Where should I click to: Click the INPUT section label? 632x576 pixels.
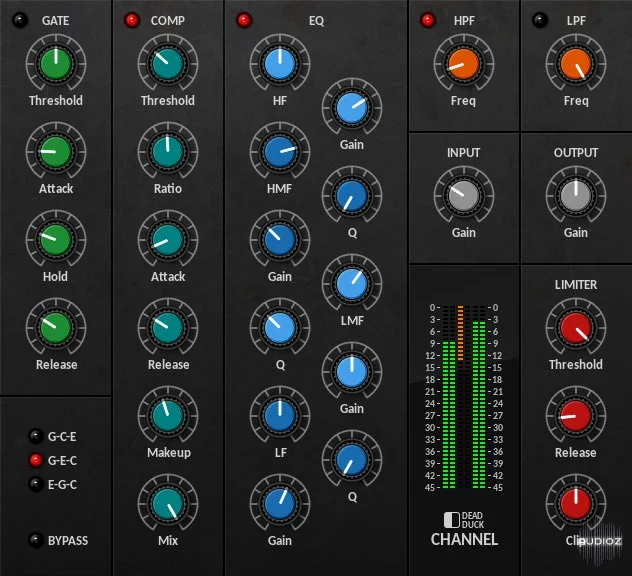464,153
